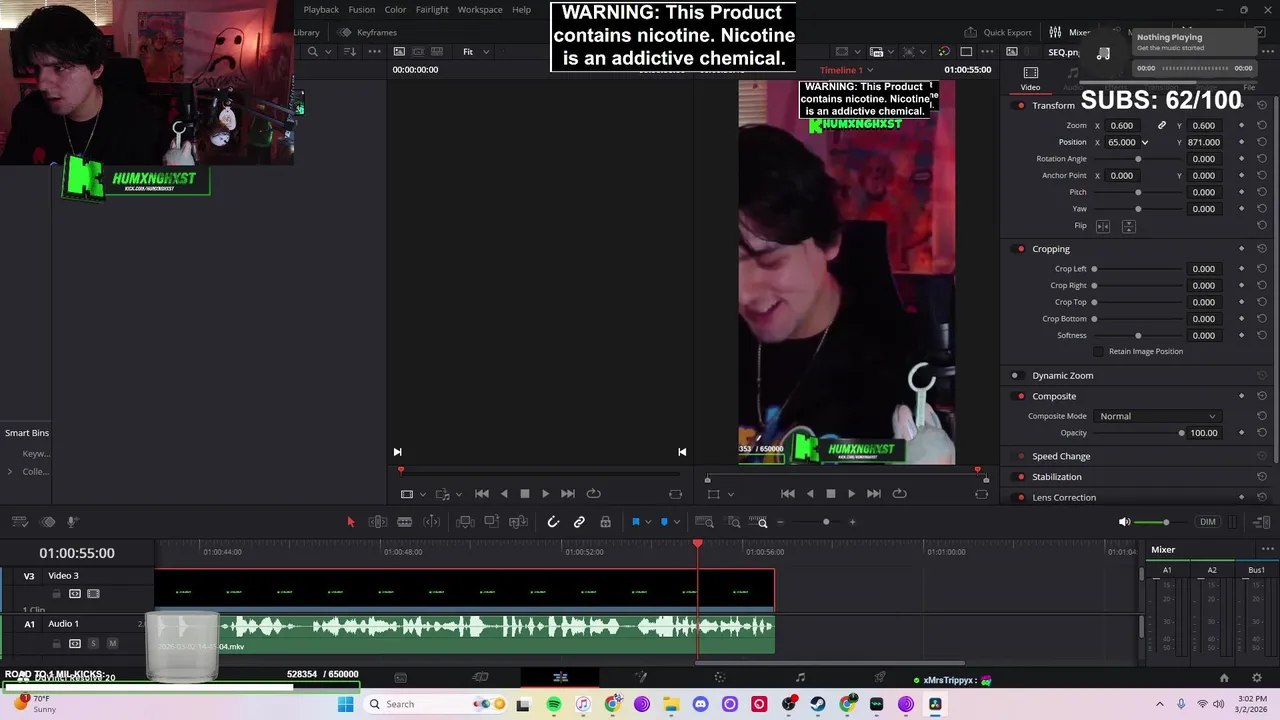Open the Windows Start button

point(345,704)
